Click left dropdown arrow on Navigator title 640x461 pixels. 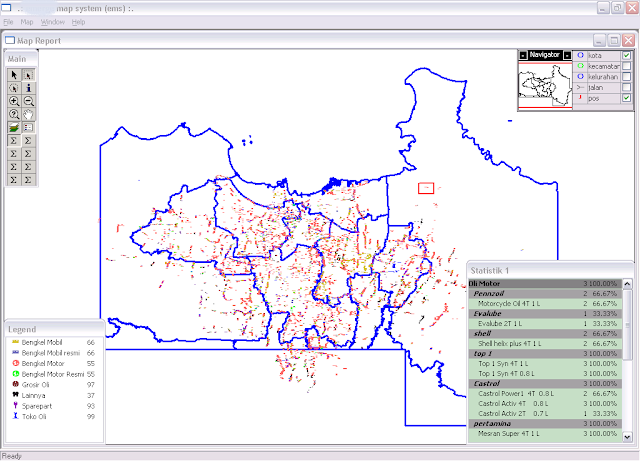tap(523, 55)
